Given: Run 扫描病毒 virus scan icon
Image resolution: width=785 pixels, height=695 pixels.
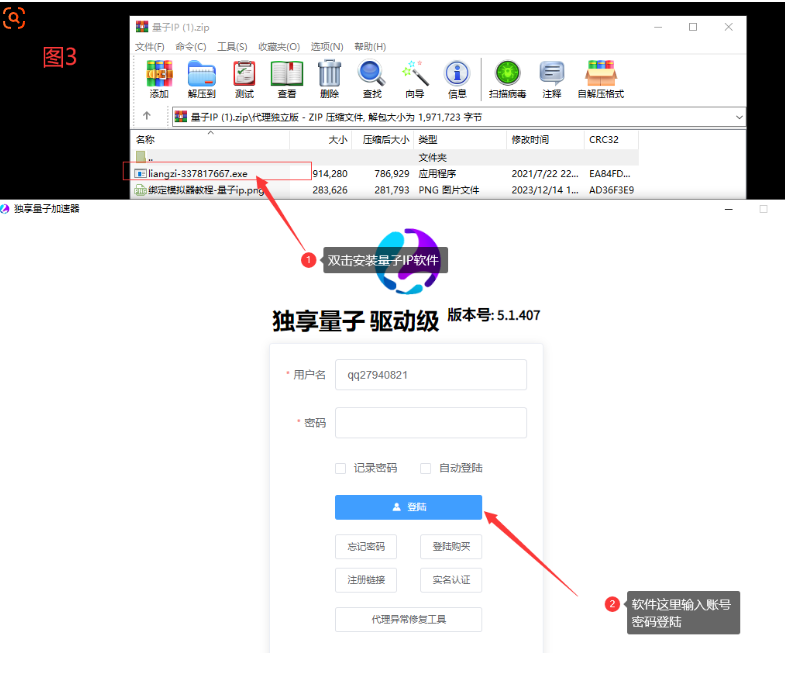Looking at the screenshot, I should pyautogui.click(x=507, y=74).
